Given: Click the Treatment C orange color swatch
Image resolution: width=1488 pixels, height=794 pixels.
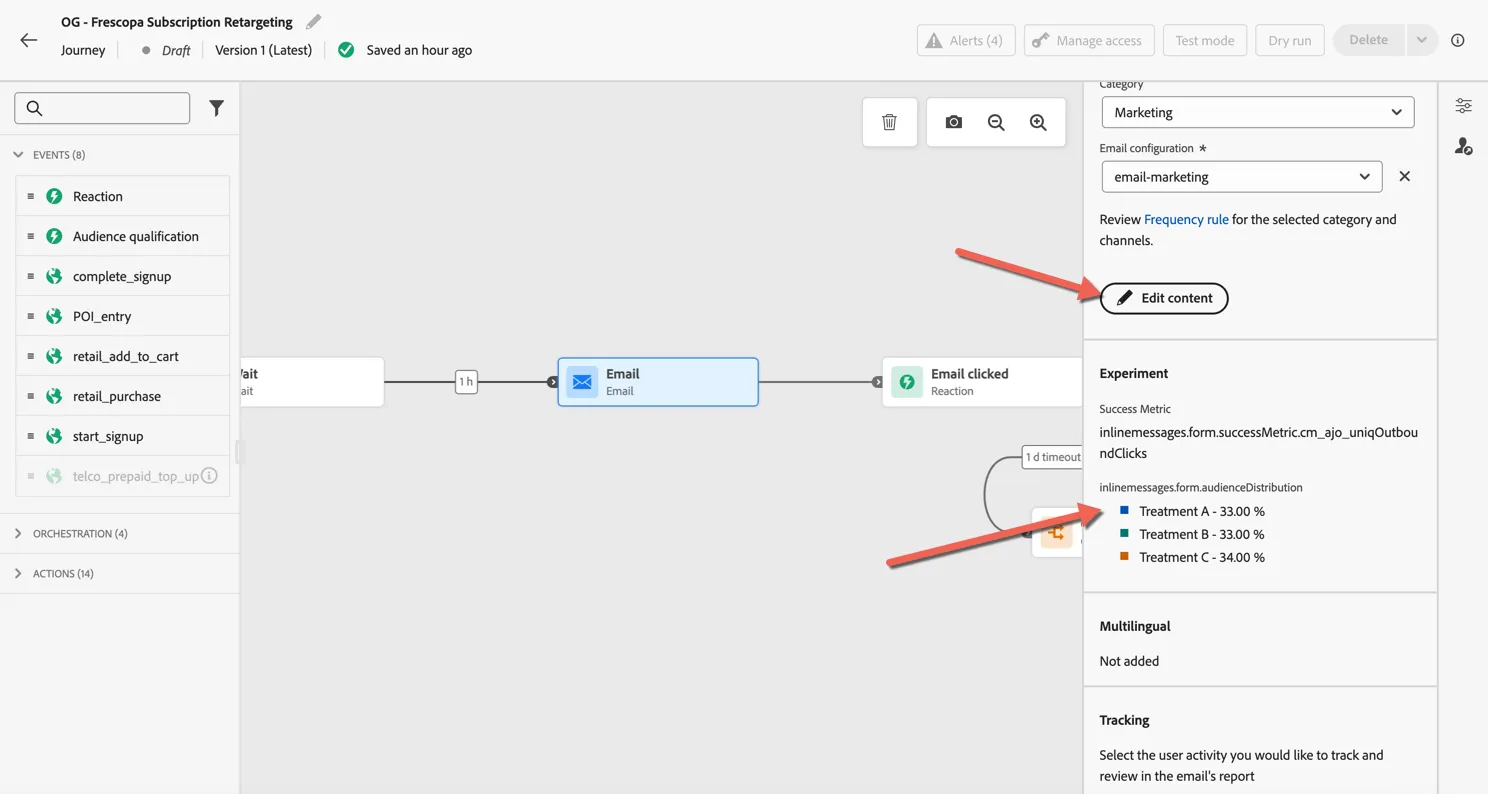Looking at the screenshot, I should click(1125, 556).
